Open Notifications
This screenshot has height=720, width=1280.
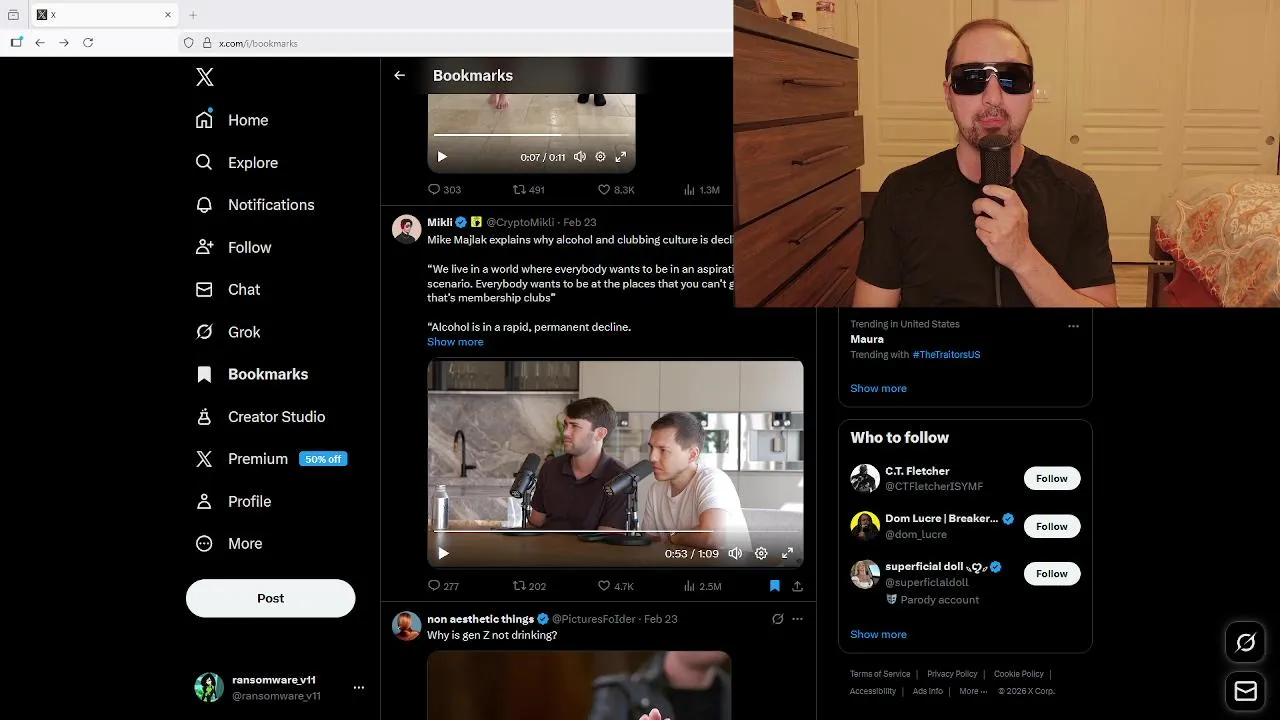pos(254,204)
